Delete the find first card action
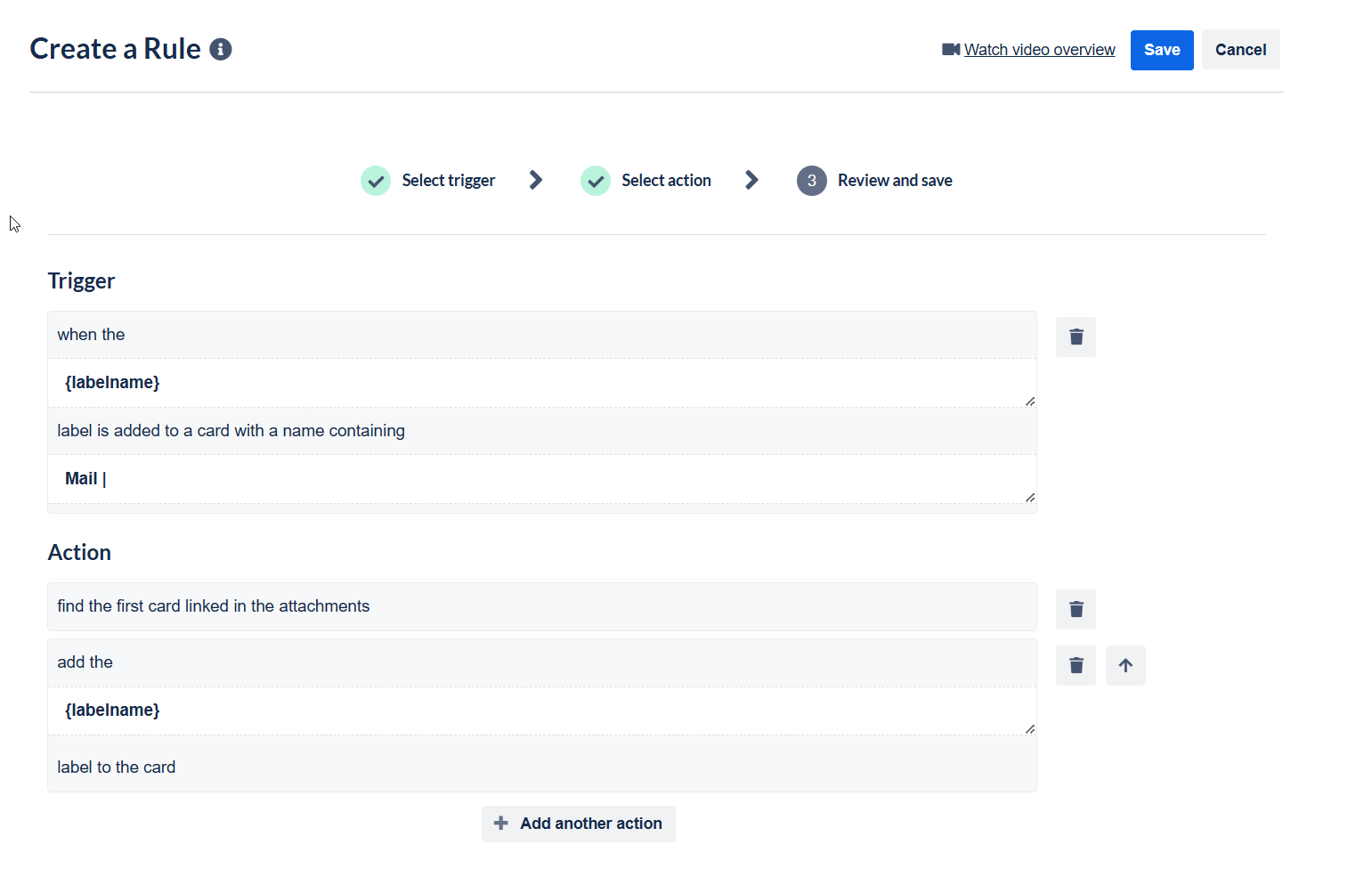 pyautogui.click(x=1076, y=609)
